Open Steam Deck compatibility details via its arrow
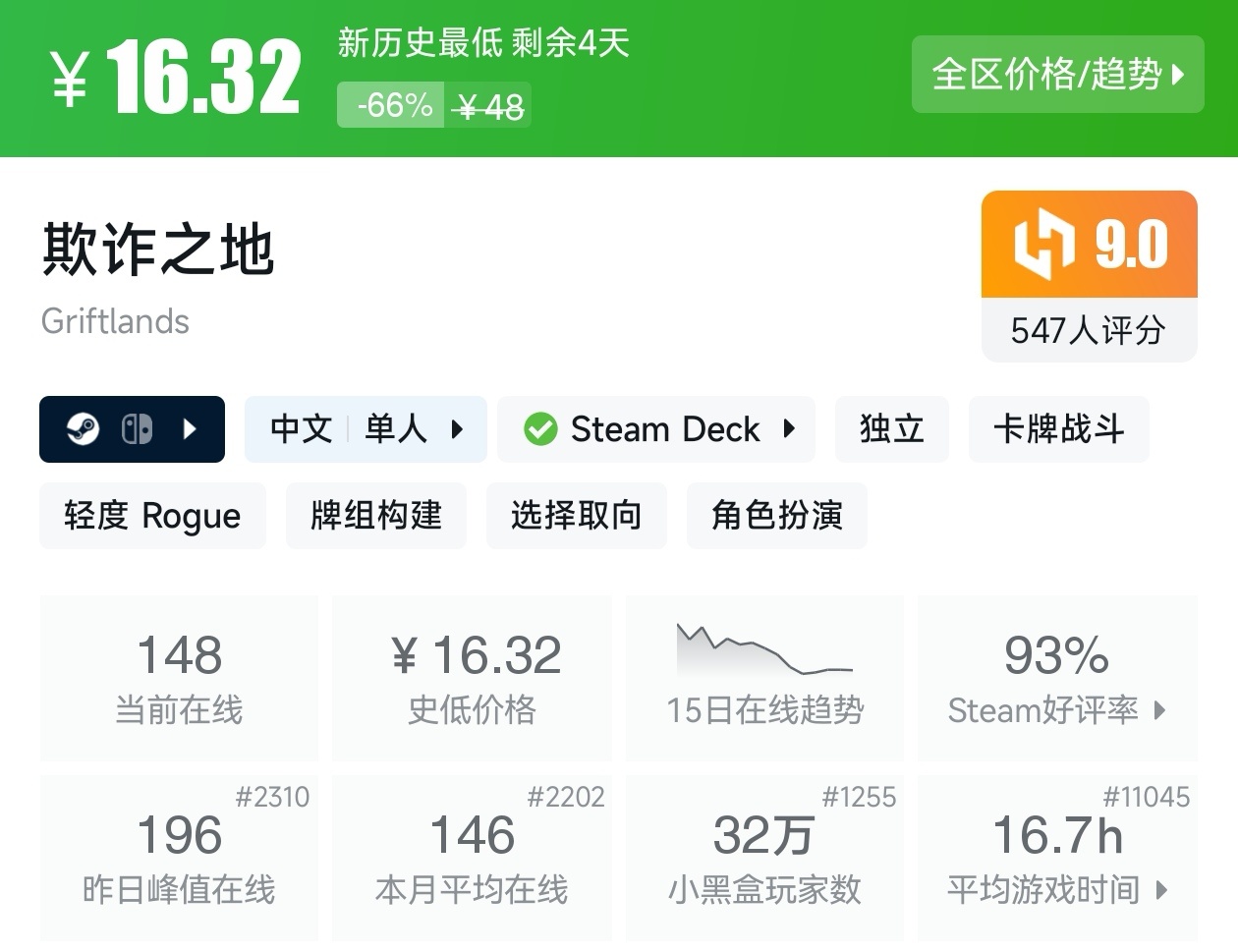The image size is (1238, 952). tap(791, 428)
